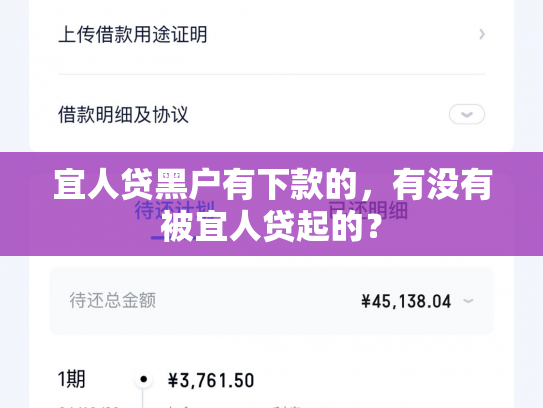Image resolution: width=543 pixels, height=408 pixels.
Task: Tap the cut-off date text under 1期
Action: pos(88,407)
